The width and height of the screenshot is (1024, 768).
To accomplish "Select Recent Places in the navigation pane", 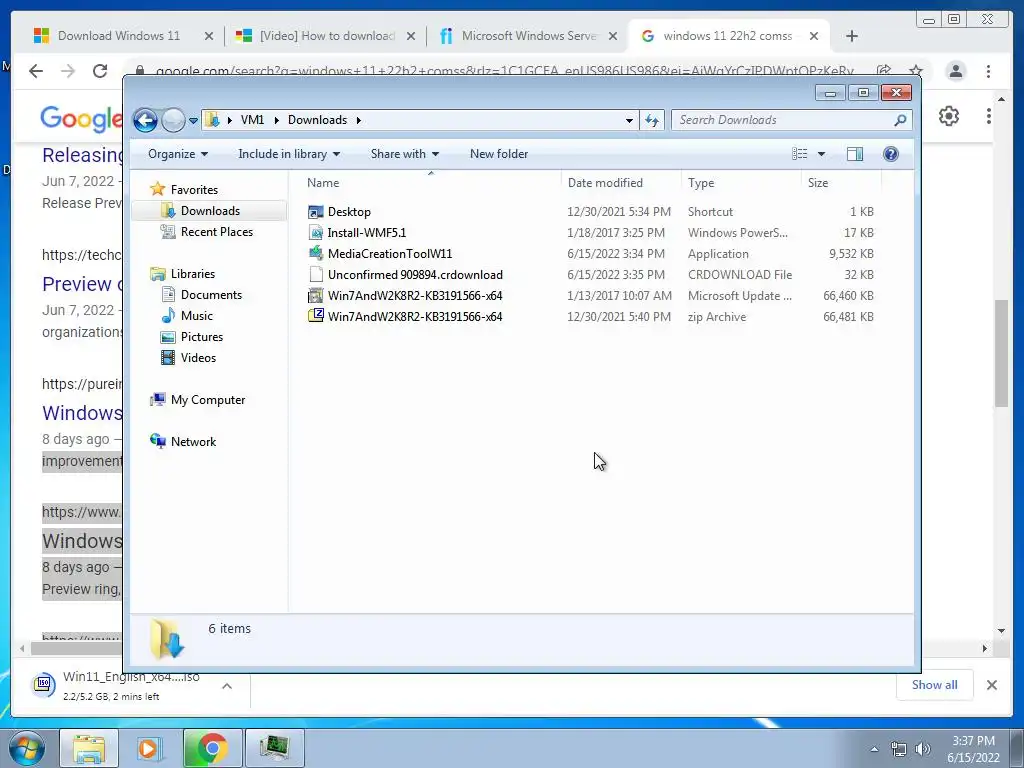I will pos(216,232).
